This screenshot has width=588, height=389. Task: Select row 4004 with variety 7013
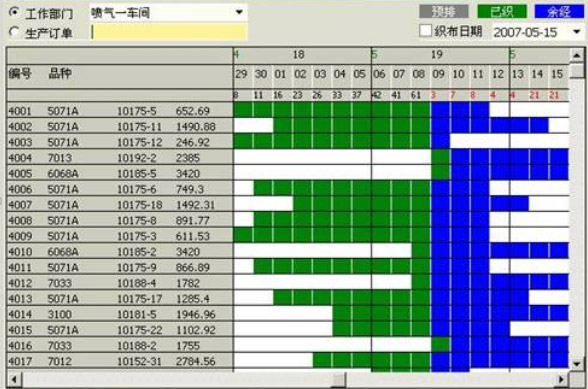click(120, 158)
